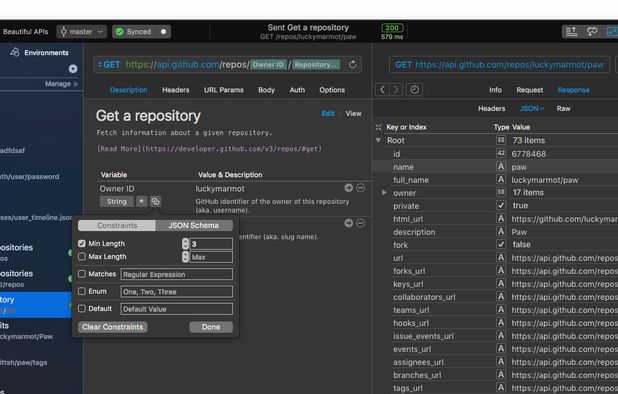Click the Min Length value field
This screenshot has width=618, height=394.
[211, 244]
